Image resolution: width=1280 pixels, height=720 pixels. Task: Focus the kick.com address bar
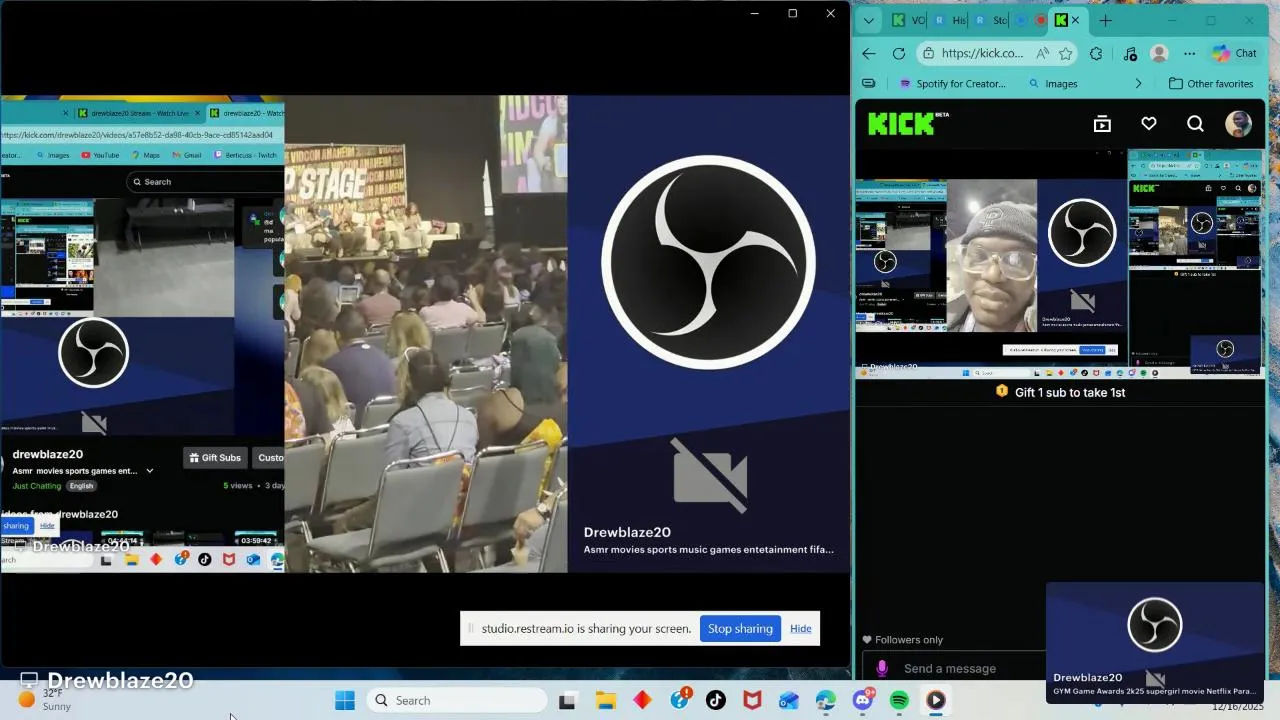click(x=982, y=54)
